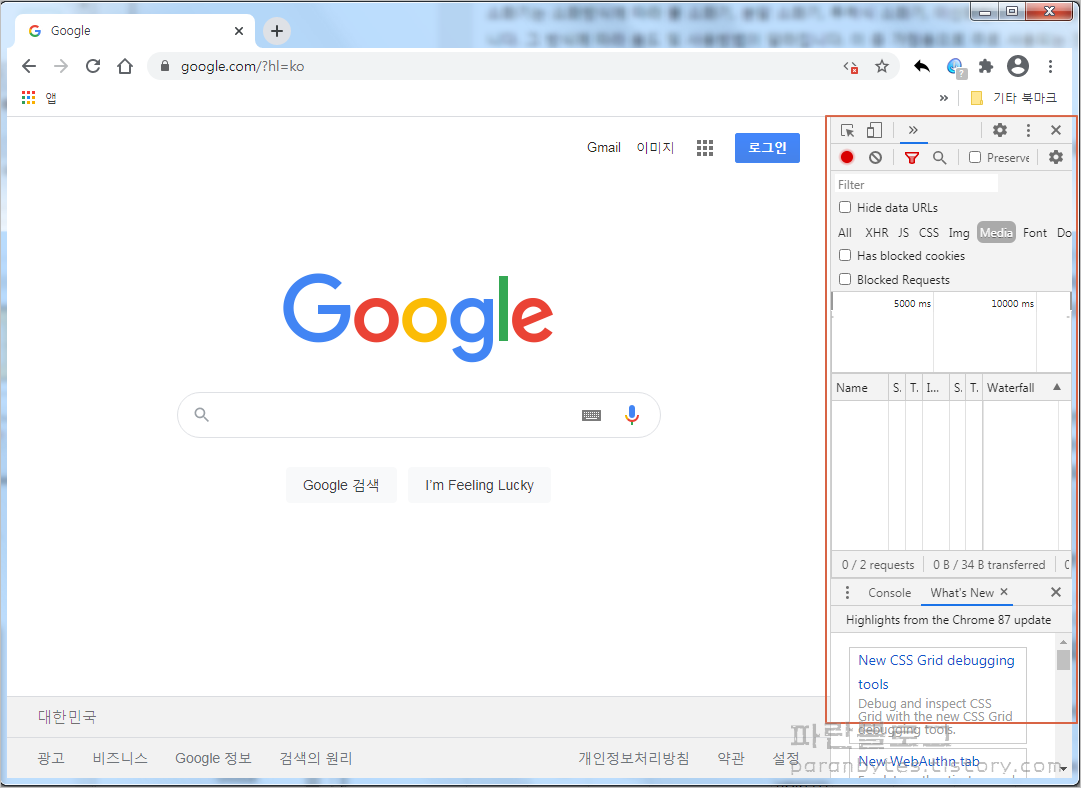Select the DevTools inspect element tool

(x=847, y=130)
